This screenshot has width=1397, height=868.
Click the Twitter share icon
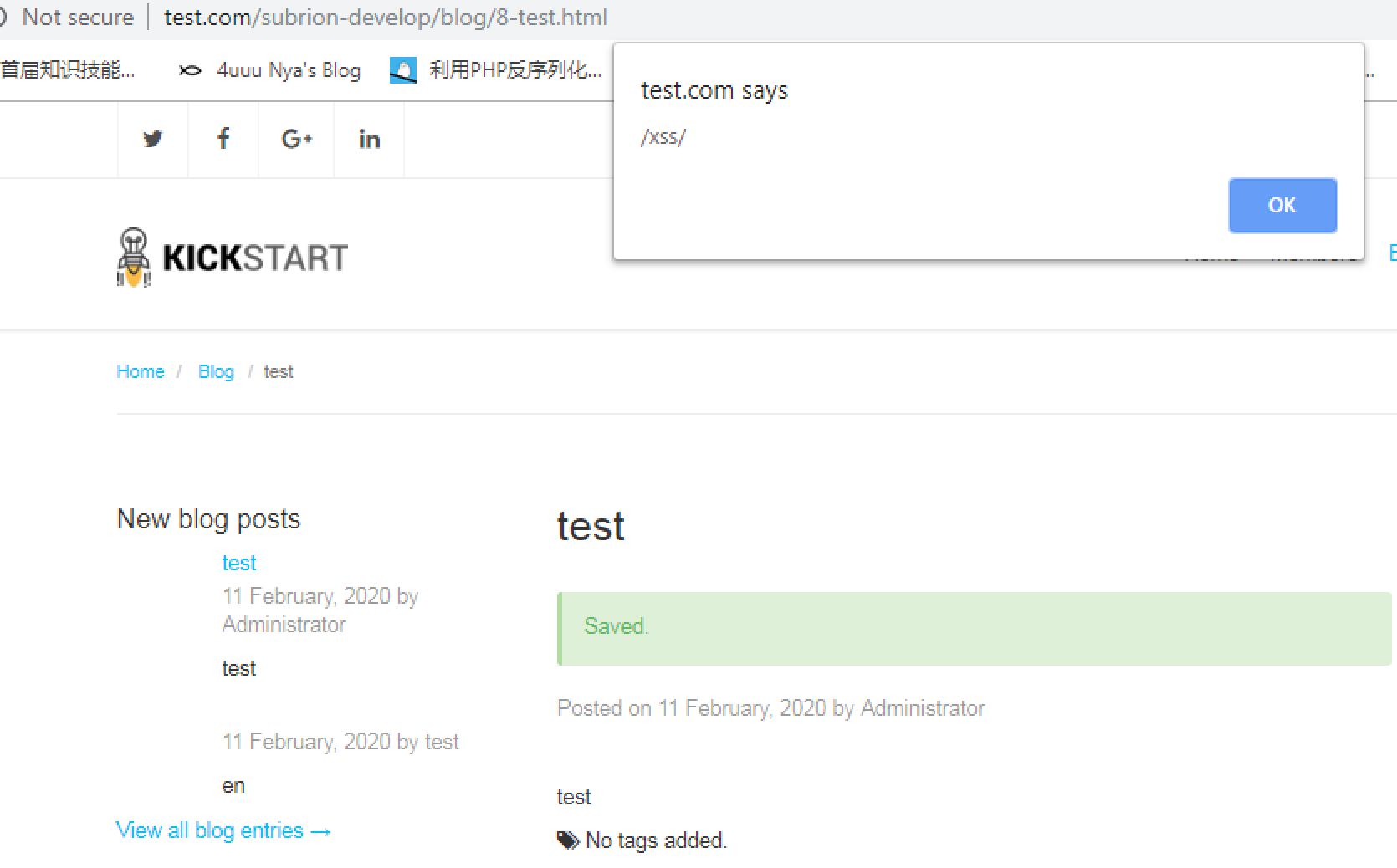coord(152,139)
